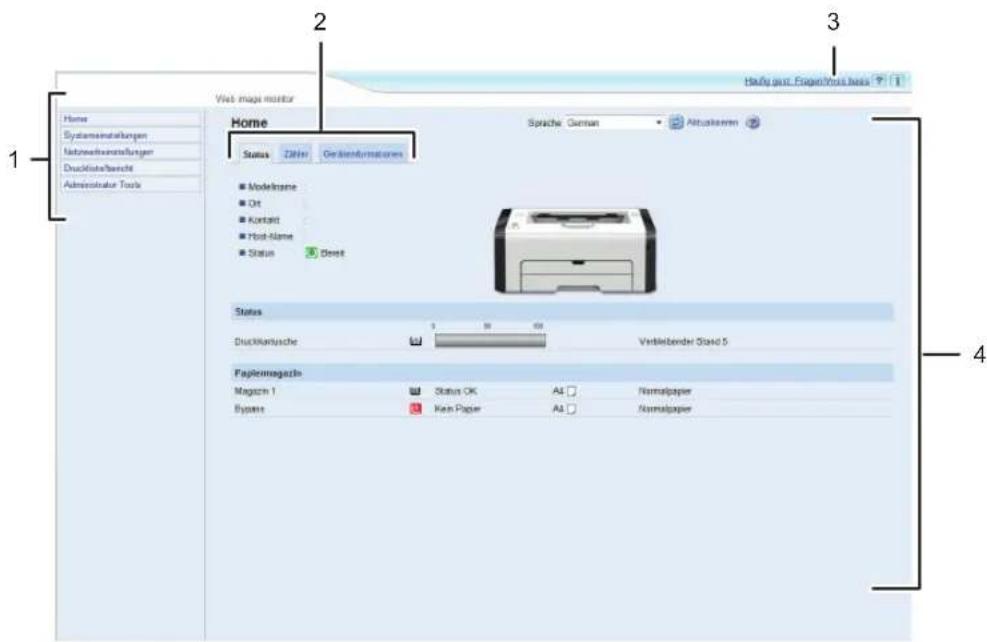Click the 'Druckkartusche' label

266,342
